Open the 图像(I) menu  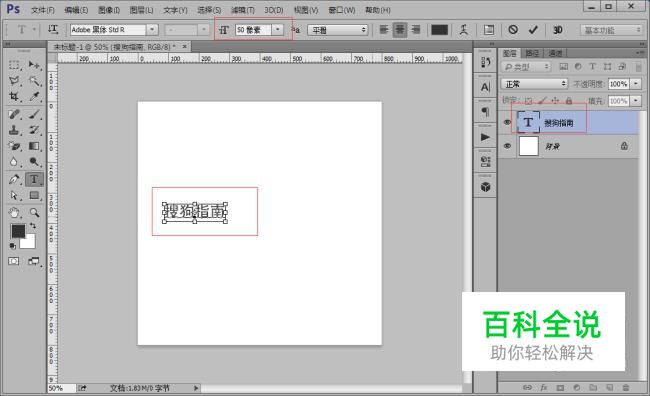(109, 10)
